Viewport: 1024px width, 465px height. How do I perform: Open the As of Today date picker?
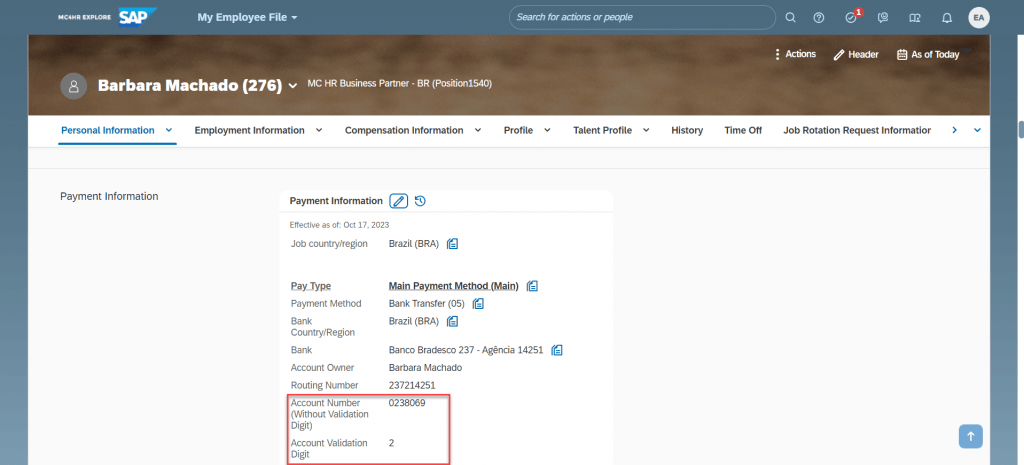pyautogui.click(x=928, y=55)
